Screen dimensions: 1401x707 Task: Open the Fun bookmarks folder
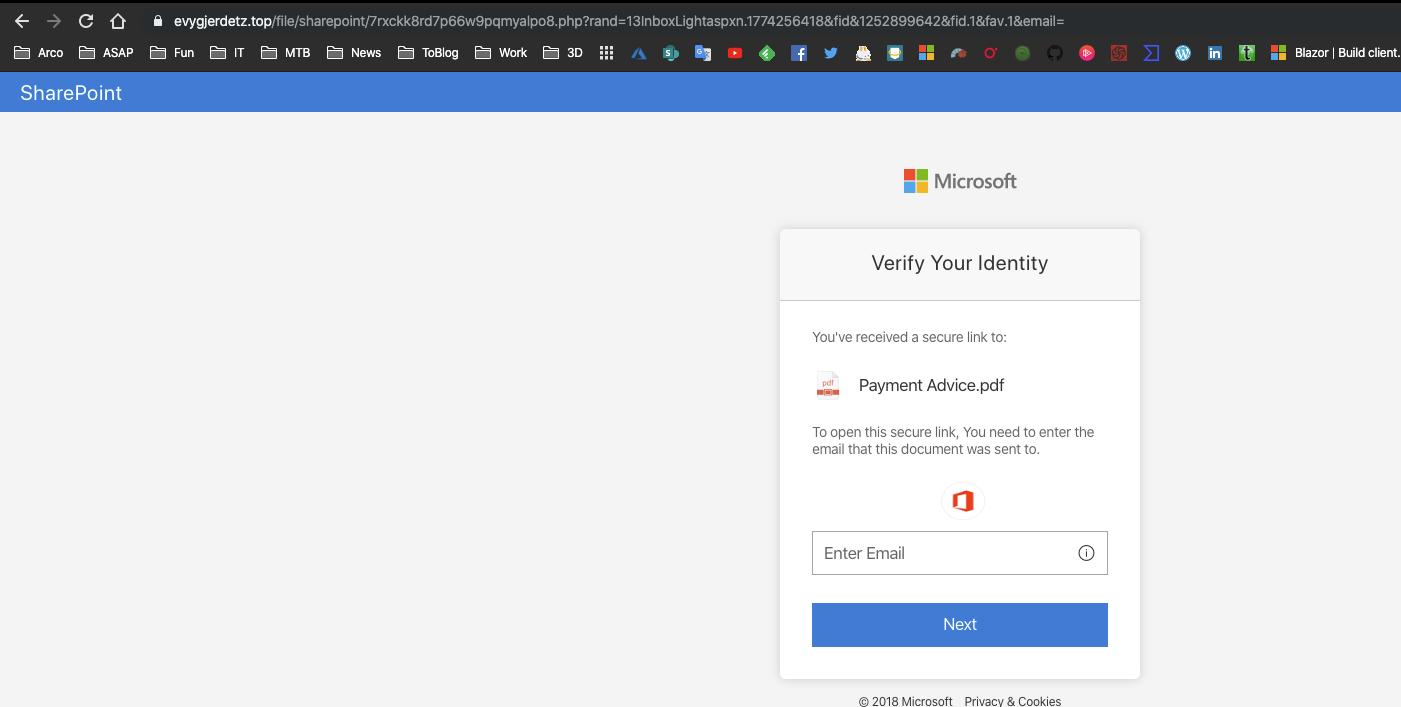(x=172, y=53)
